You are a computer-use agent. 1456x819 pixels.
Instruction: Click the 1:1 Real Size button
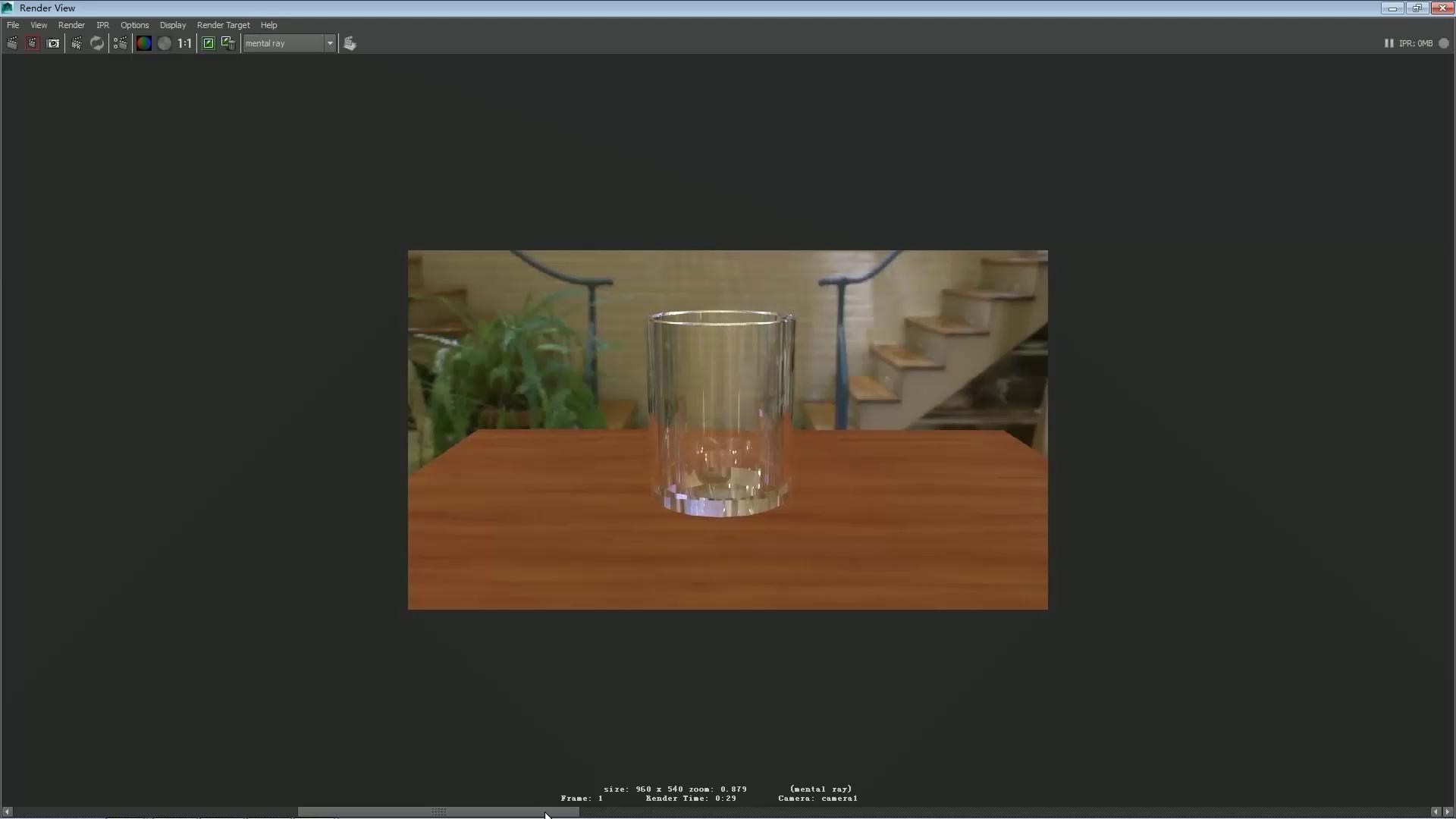(184, 43)
